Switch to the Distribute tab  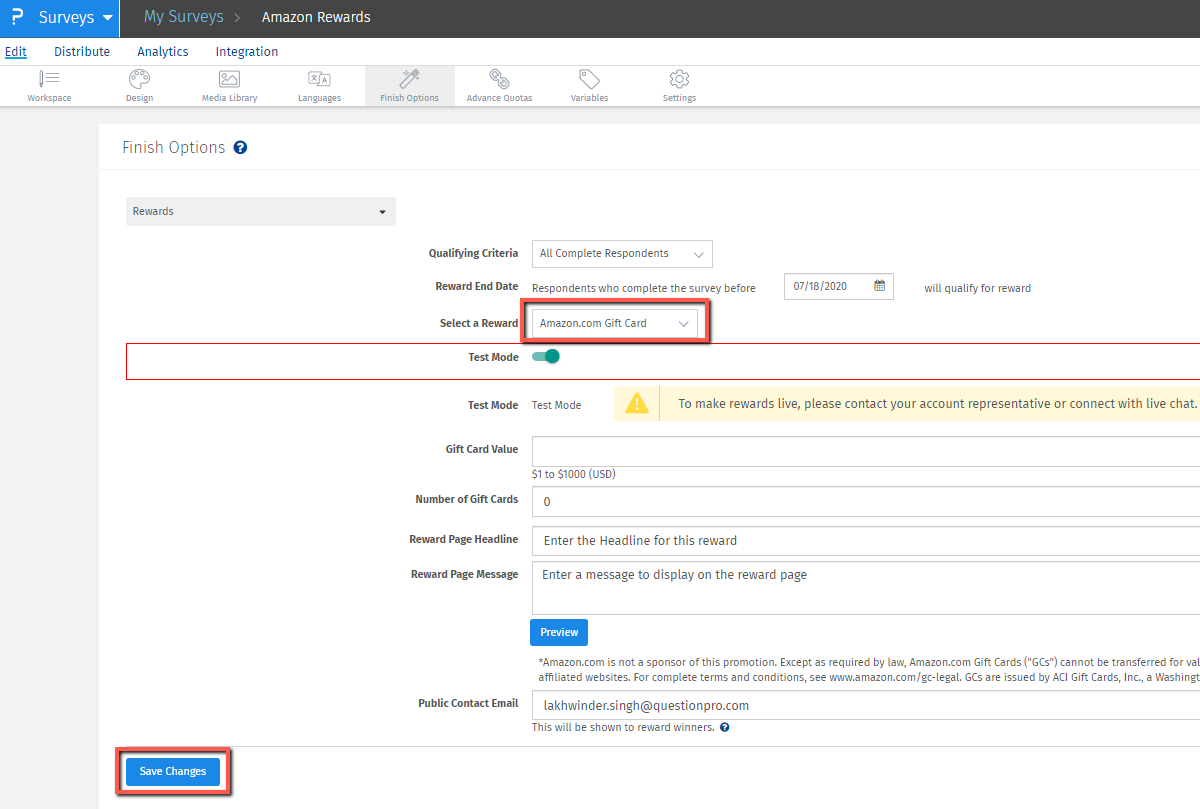point(82,52)
